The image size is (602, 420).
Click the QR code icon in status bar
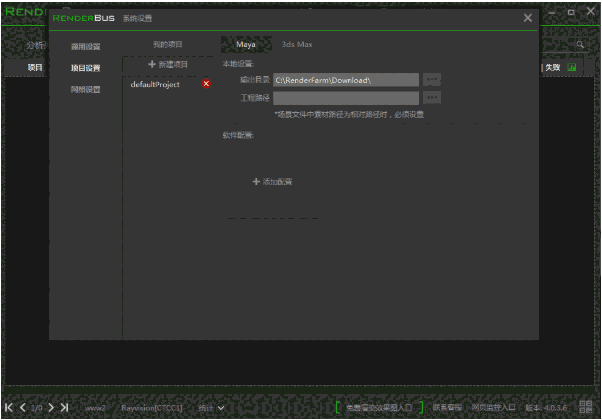586,407
